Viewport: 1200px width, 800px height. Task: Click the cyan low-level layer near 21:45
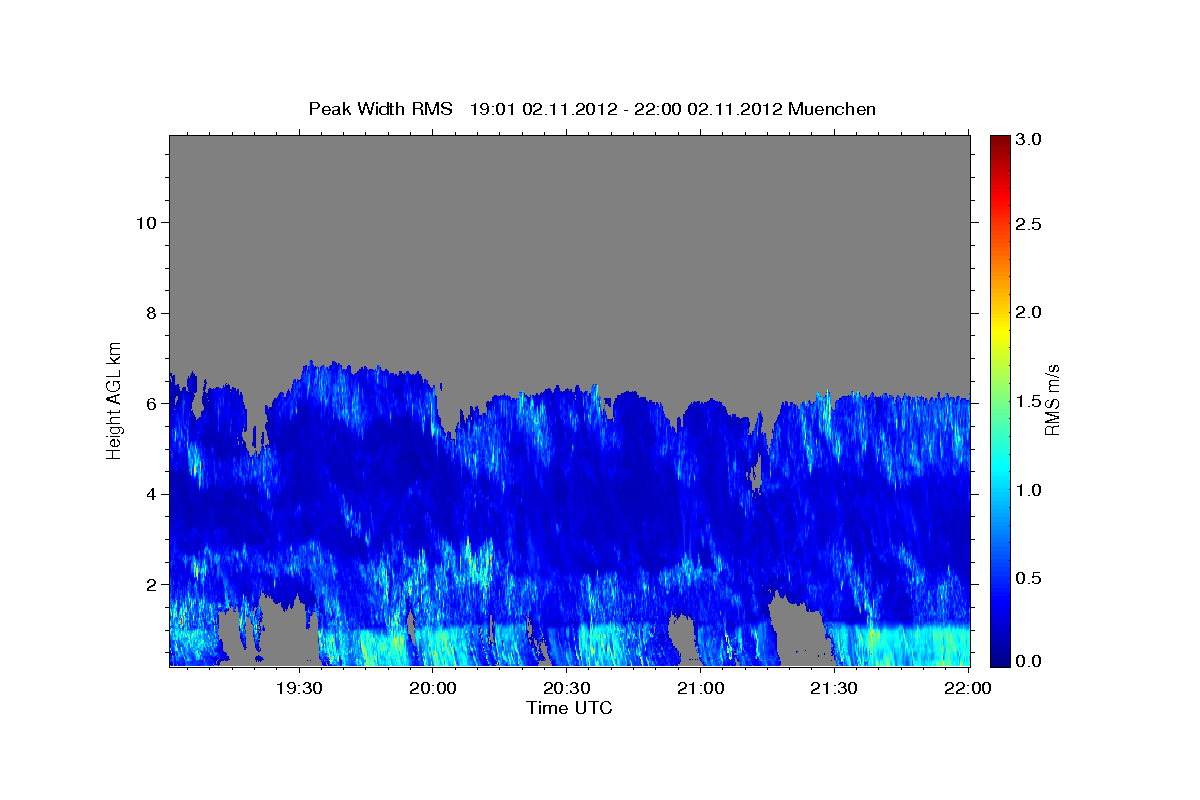[900, 645]
